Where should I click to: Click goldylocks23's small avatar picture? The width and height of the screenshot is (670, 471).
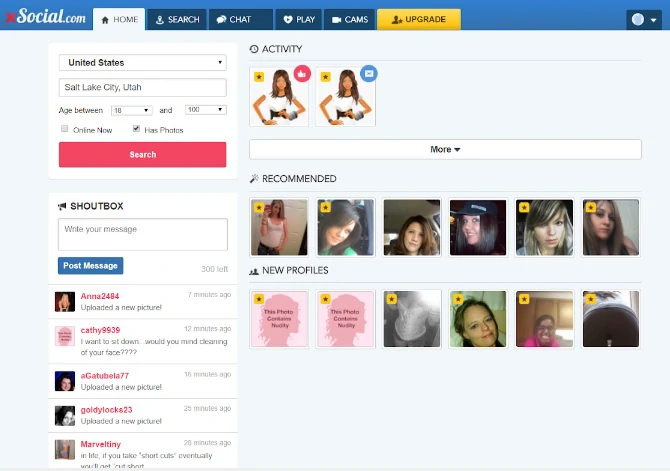[x=65, y=415]
